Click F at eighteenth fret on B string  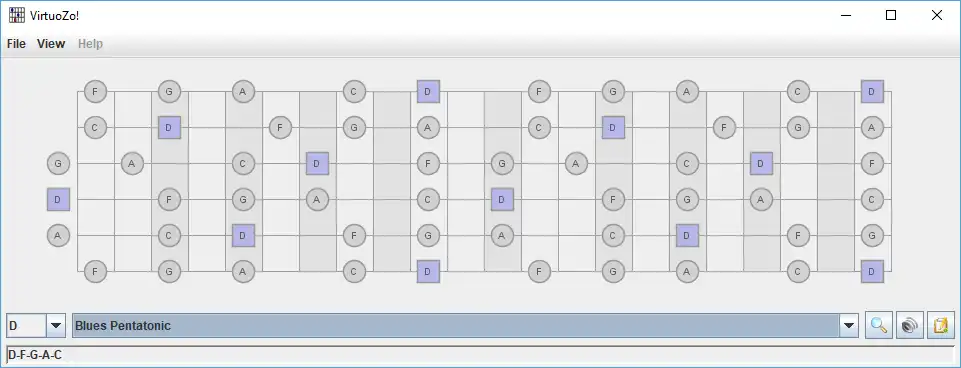[724, 128]
